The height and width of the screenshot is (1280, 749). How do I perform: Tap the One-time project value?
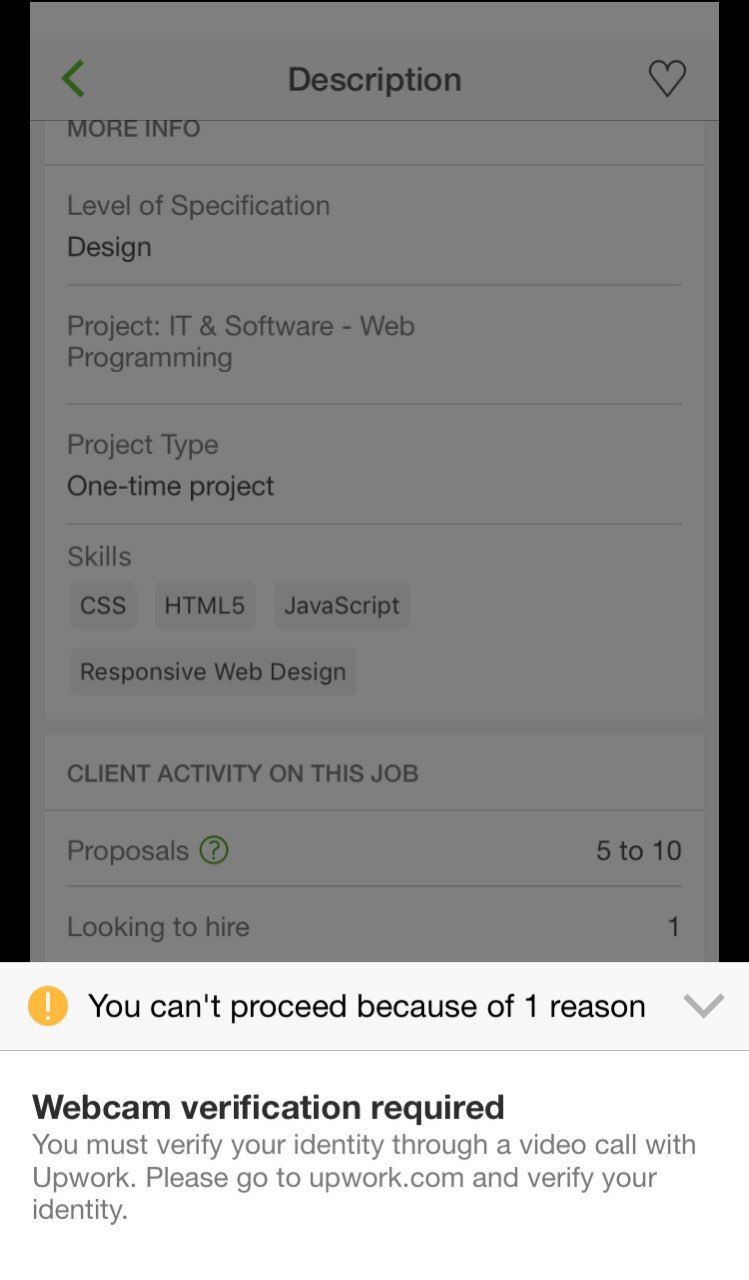pos(170,487)
